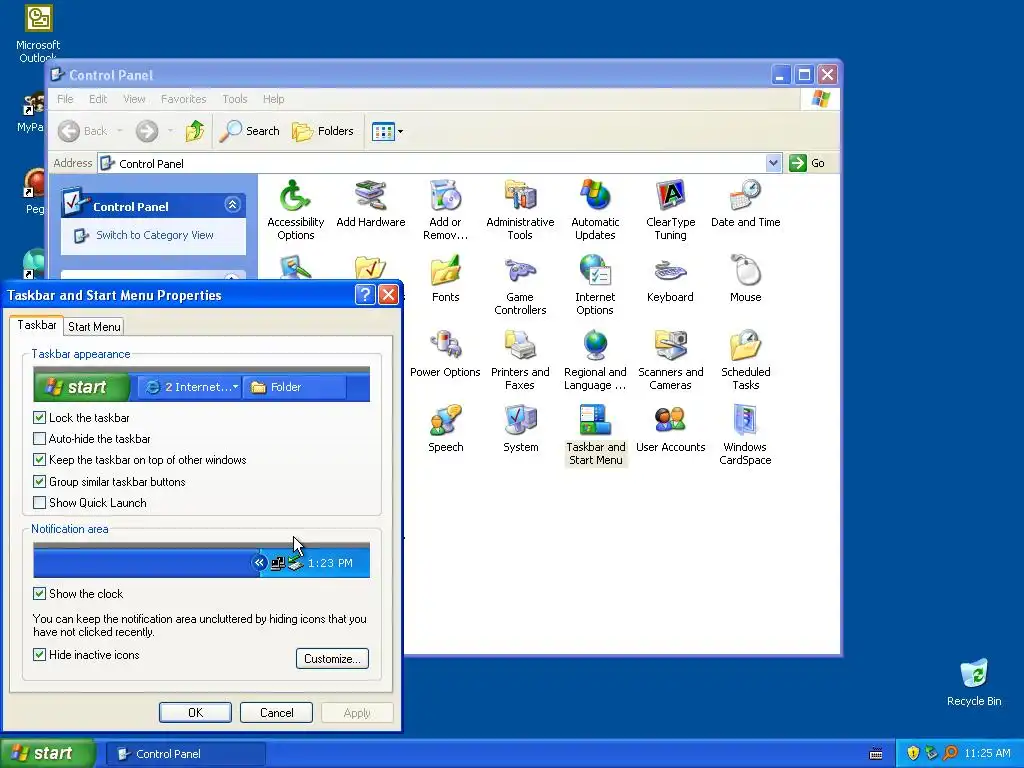
Task: Open Automatic Updates
Action: coord(595,210)
